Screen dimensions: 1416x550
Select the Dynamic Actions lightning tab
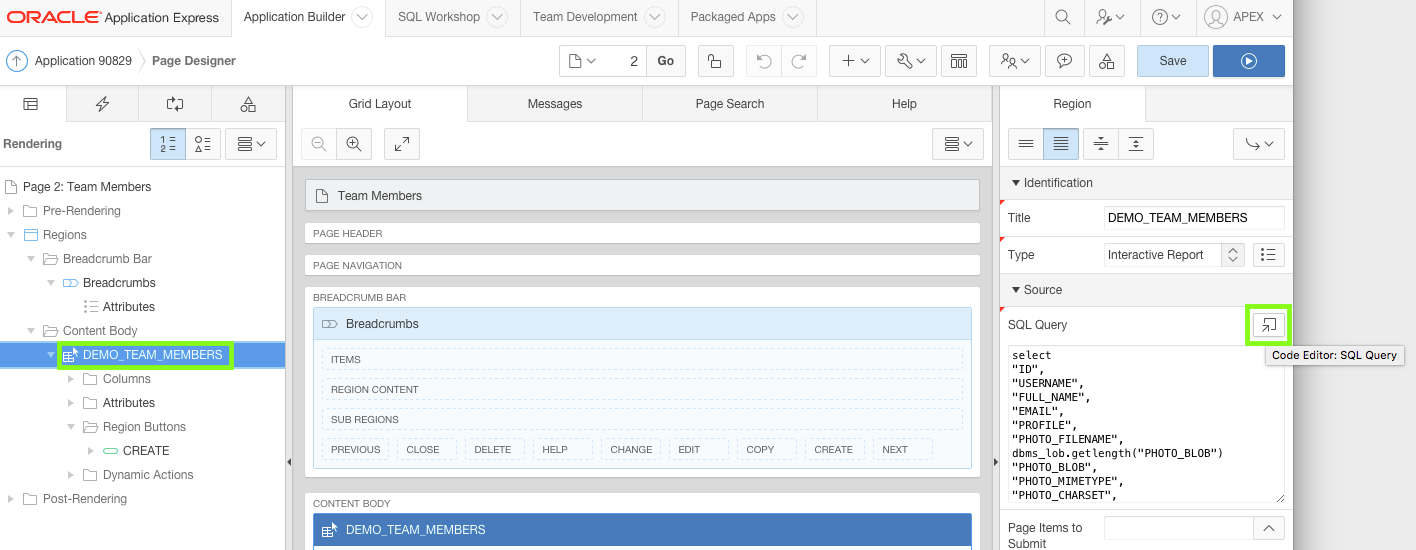pyautogui.click(x=102, y=104)
